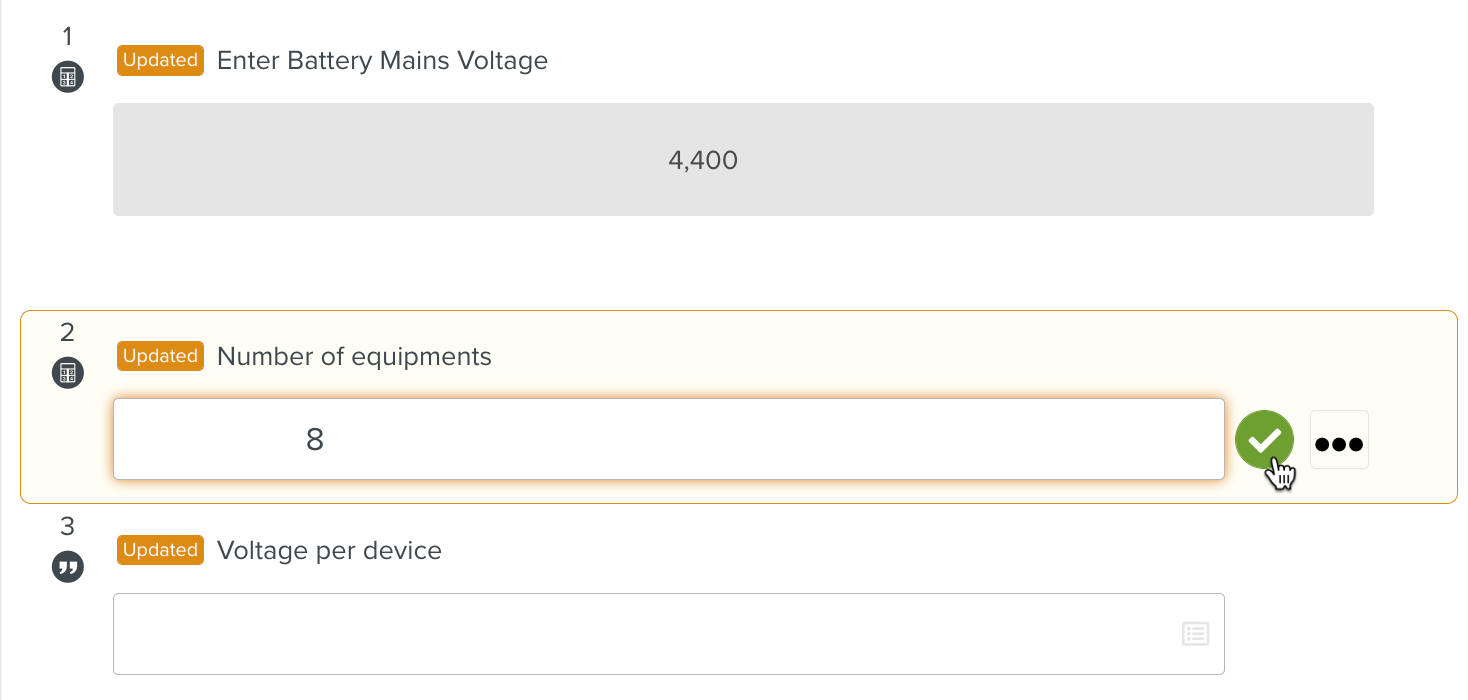Place the cursor on the value 8

point(315,439)
